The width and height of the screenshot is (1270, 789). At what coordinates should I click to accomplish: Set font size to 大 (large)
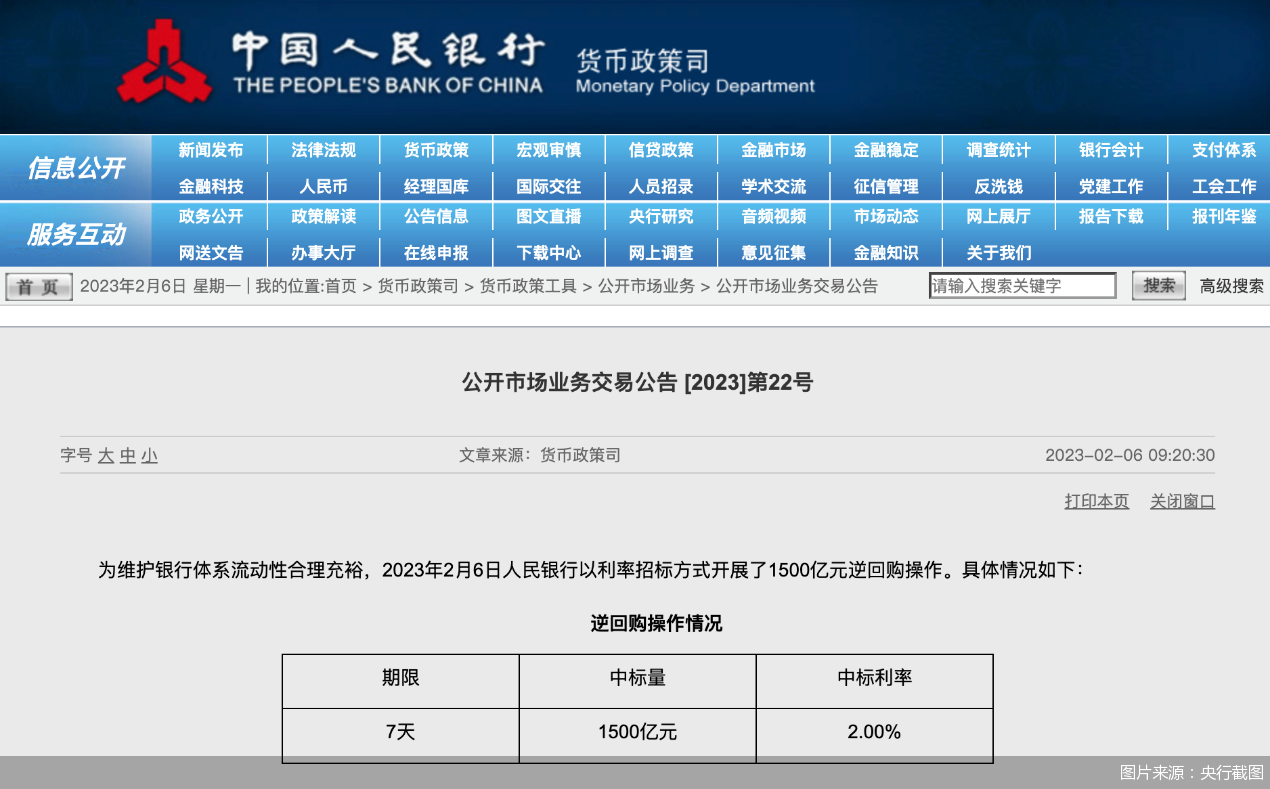click(x=106, y=456)
